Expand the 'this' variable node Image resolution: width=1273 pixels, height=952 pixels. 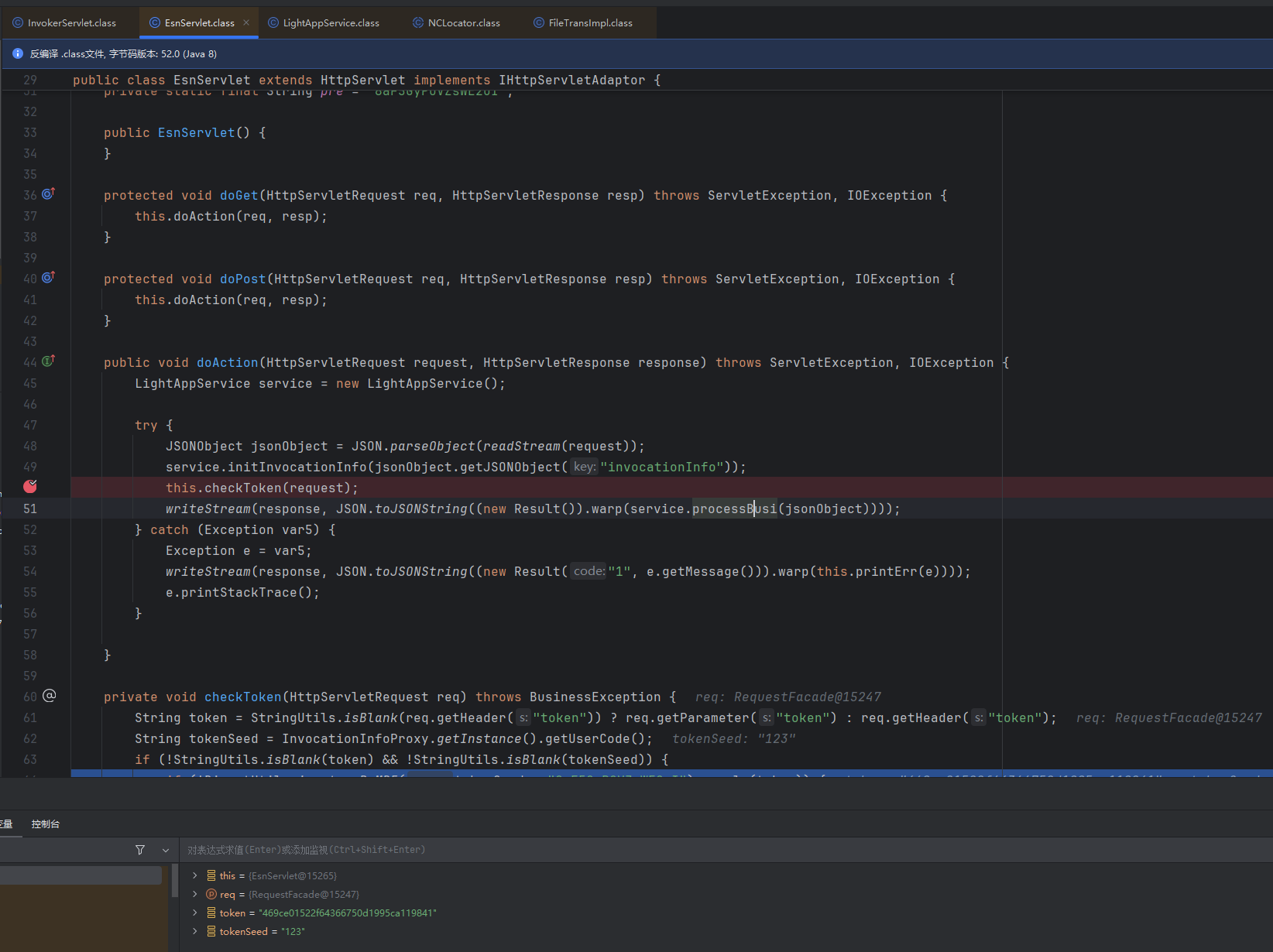(195, 875)
